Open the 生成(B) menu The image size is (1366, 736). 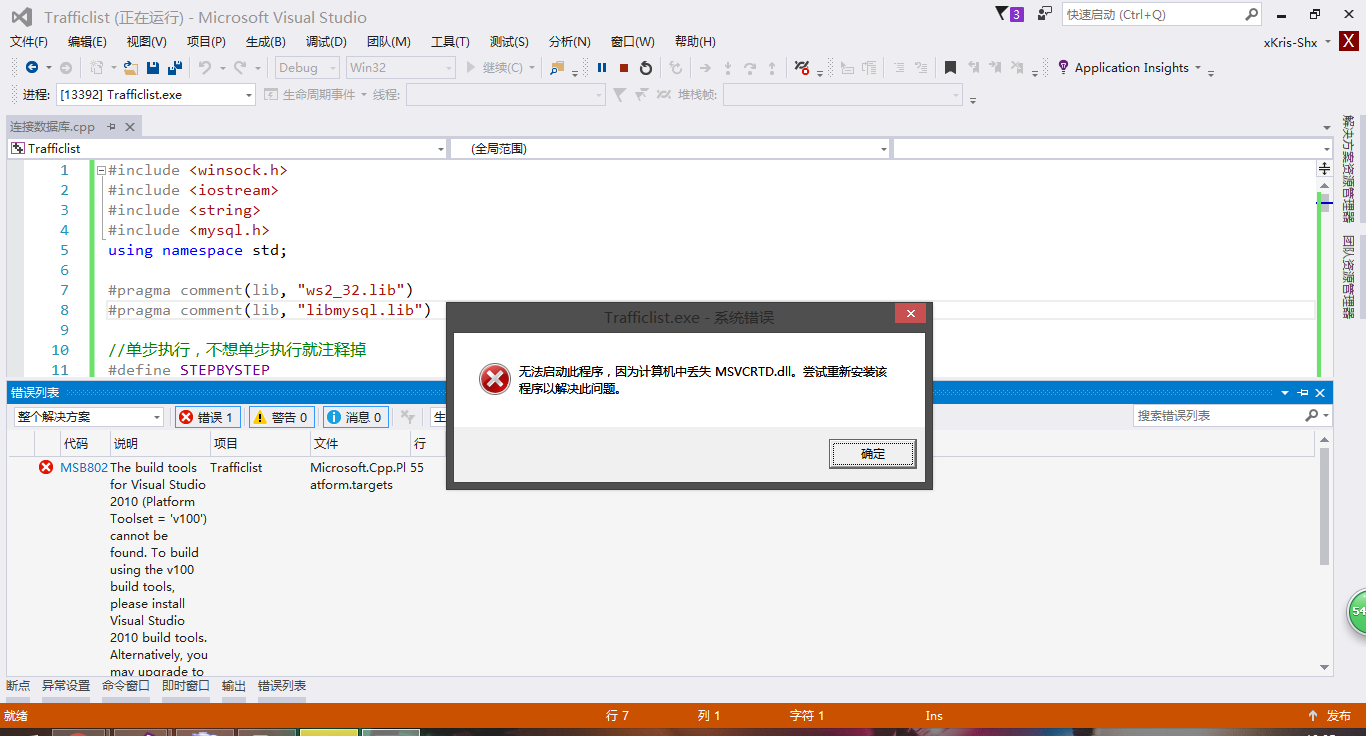point(265,41)
